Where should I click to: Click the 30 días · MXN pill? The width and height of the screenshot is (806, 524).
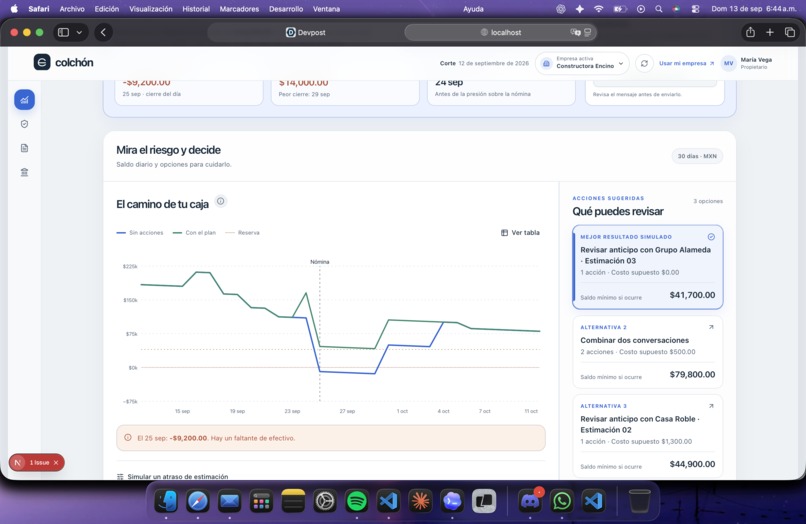click(x=697, y=156)
